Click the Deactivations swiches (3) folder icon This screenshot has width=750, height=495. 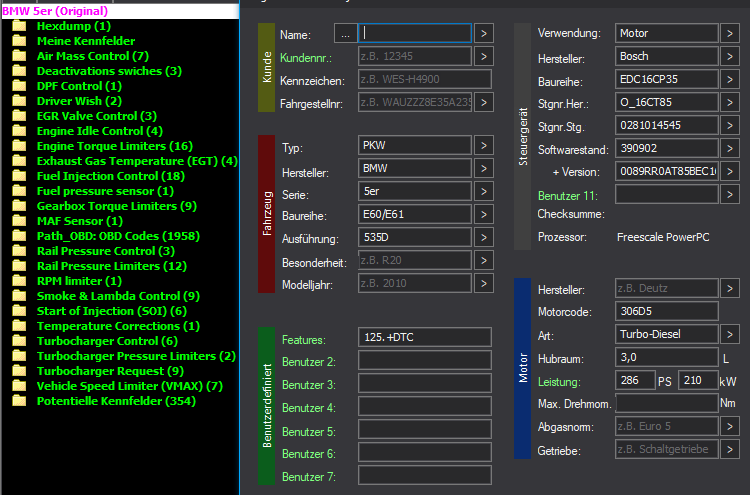19,71
